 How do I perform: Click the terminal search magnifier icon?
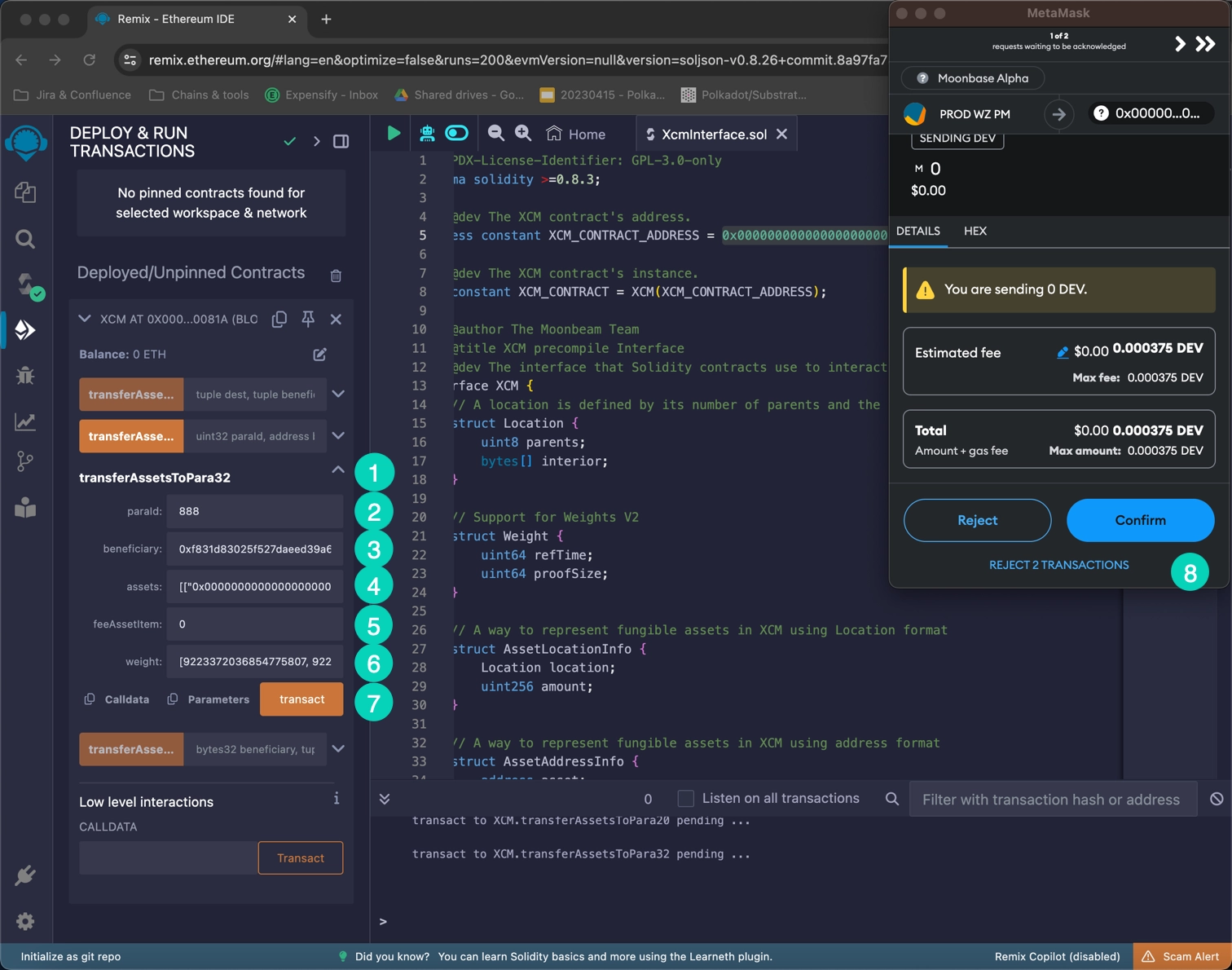892,799
